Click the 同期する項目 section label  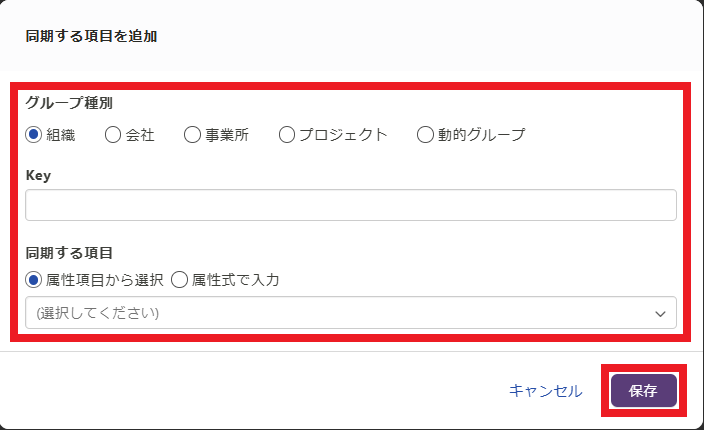[68, 253]
